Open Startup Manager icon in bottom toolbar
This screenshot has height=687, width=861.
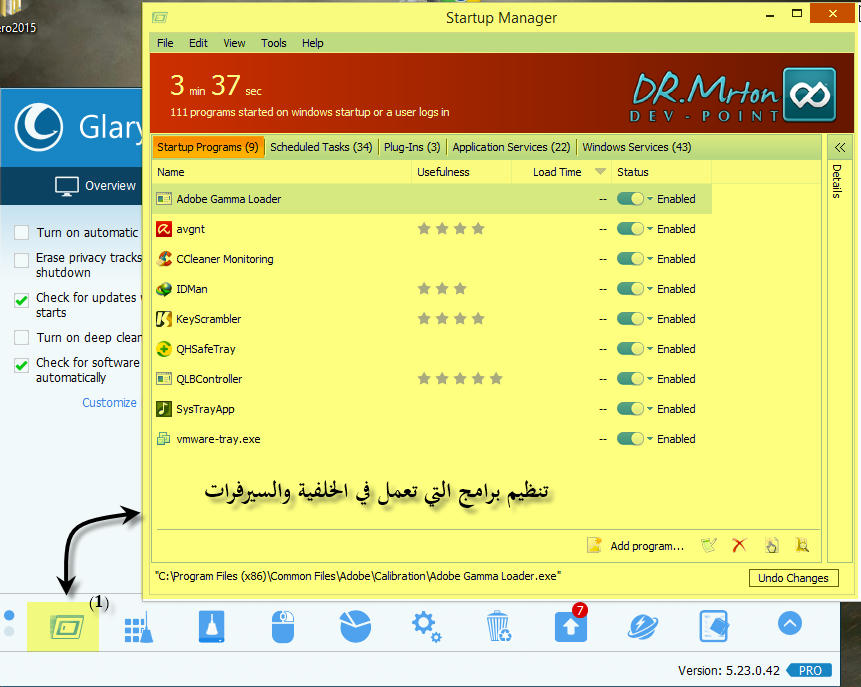62,627
